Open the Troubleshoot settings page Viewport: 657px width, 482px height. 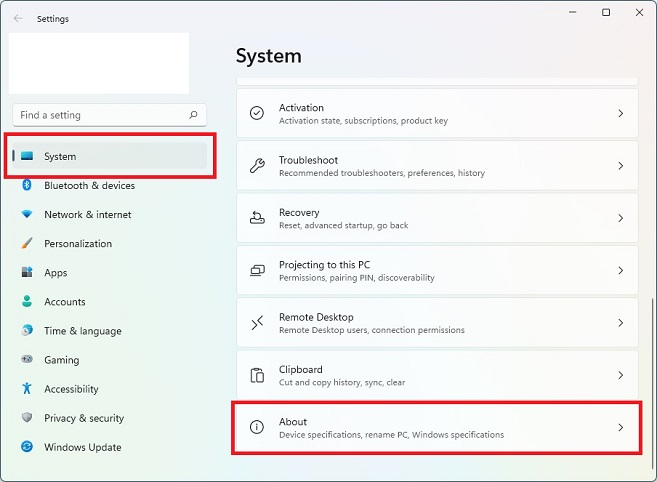[x=437, y=166]
